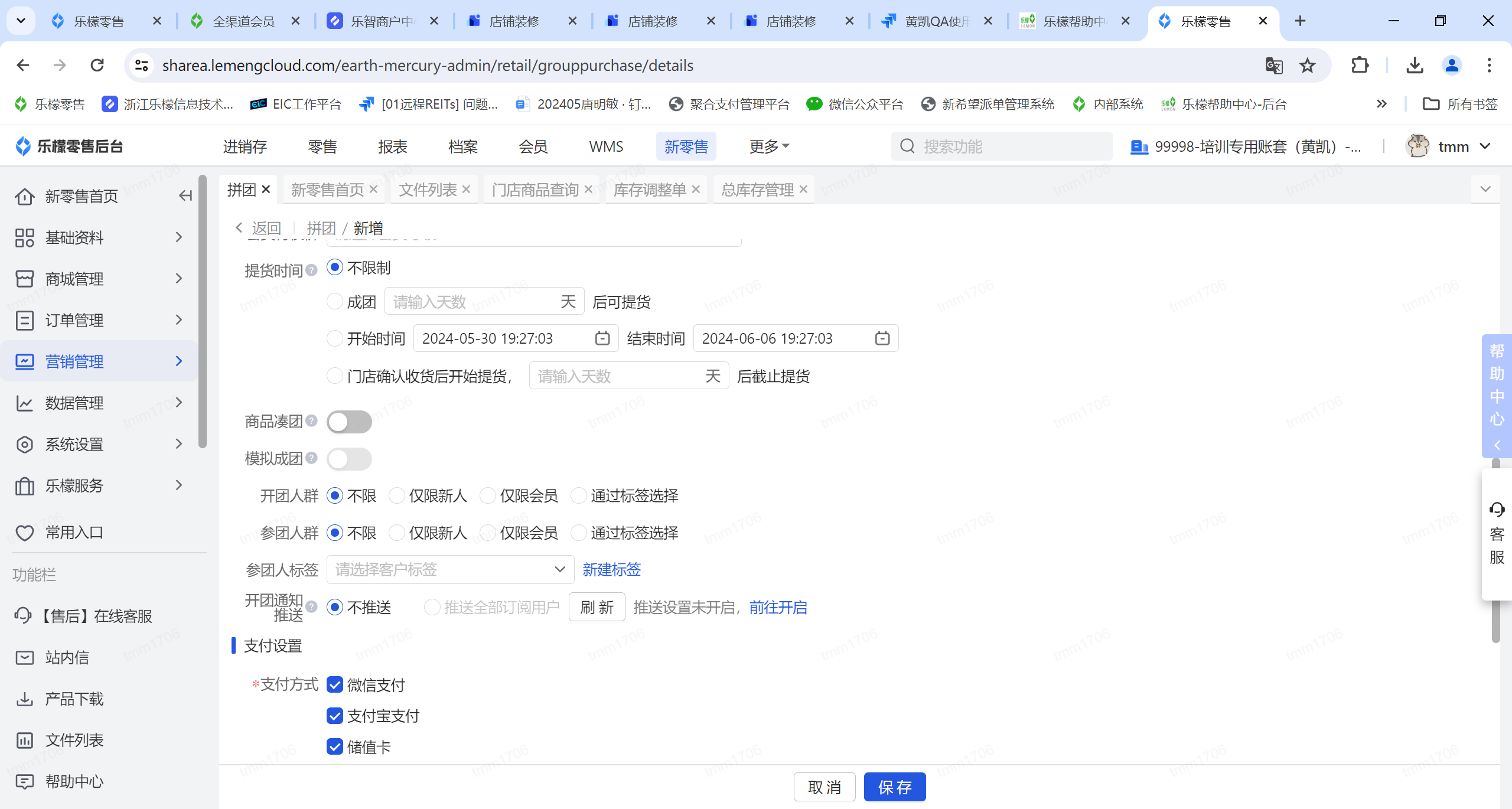1512x809 pixels.
Task: Expand 营销管理 submenu arrow
Action: (x=179, y=361)
